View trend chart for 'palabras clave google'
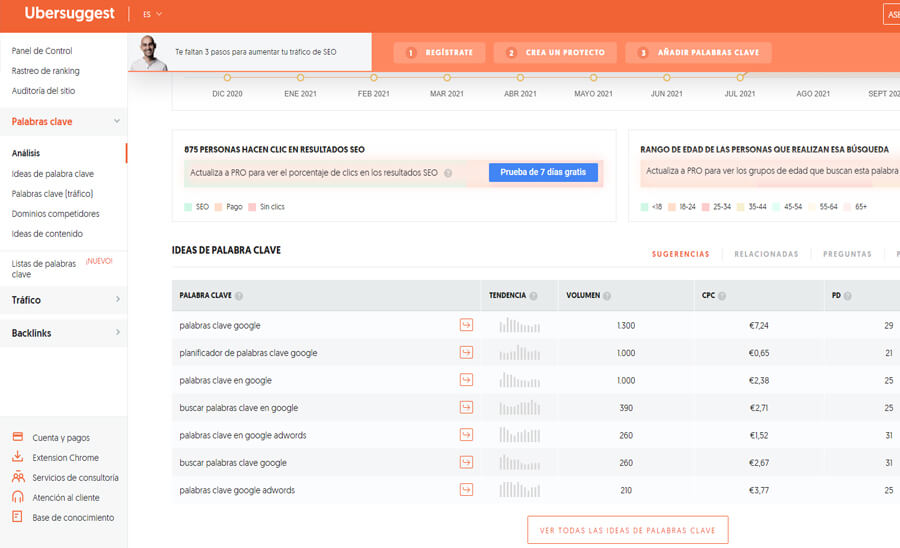Image resolution: width=900 pixels, height=548 pixels. tap(519, 325)
